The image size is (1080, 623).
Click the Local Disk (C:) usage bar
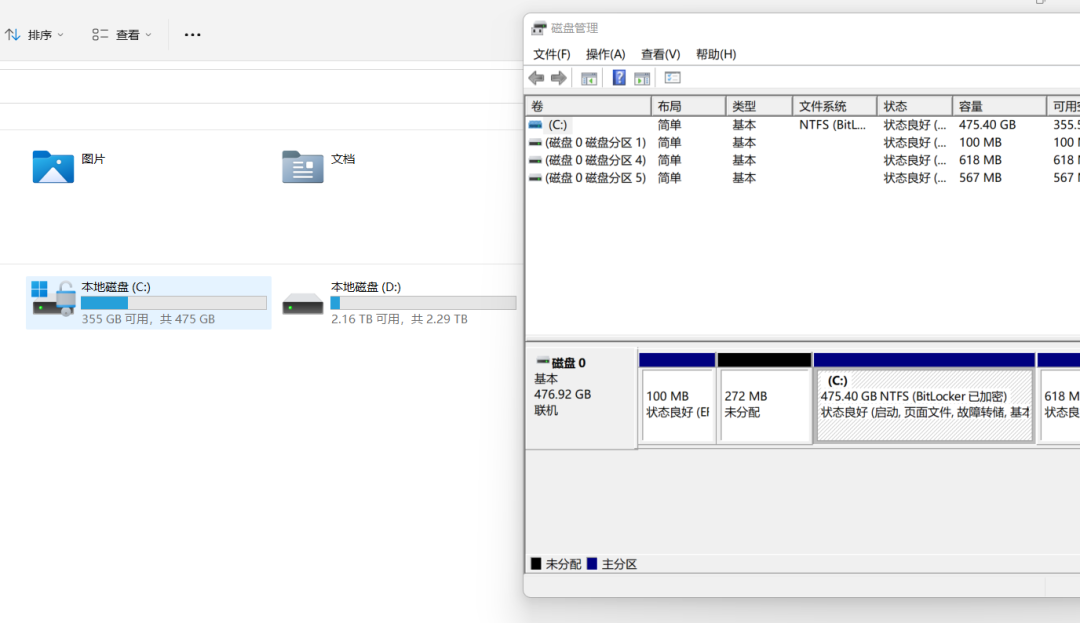[173, 303]
